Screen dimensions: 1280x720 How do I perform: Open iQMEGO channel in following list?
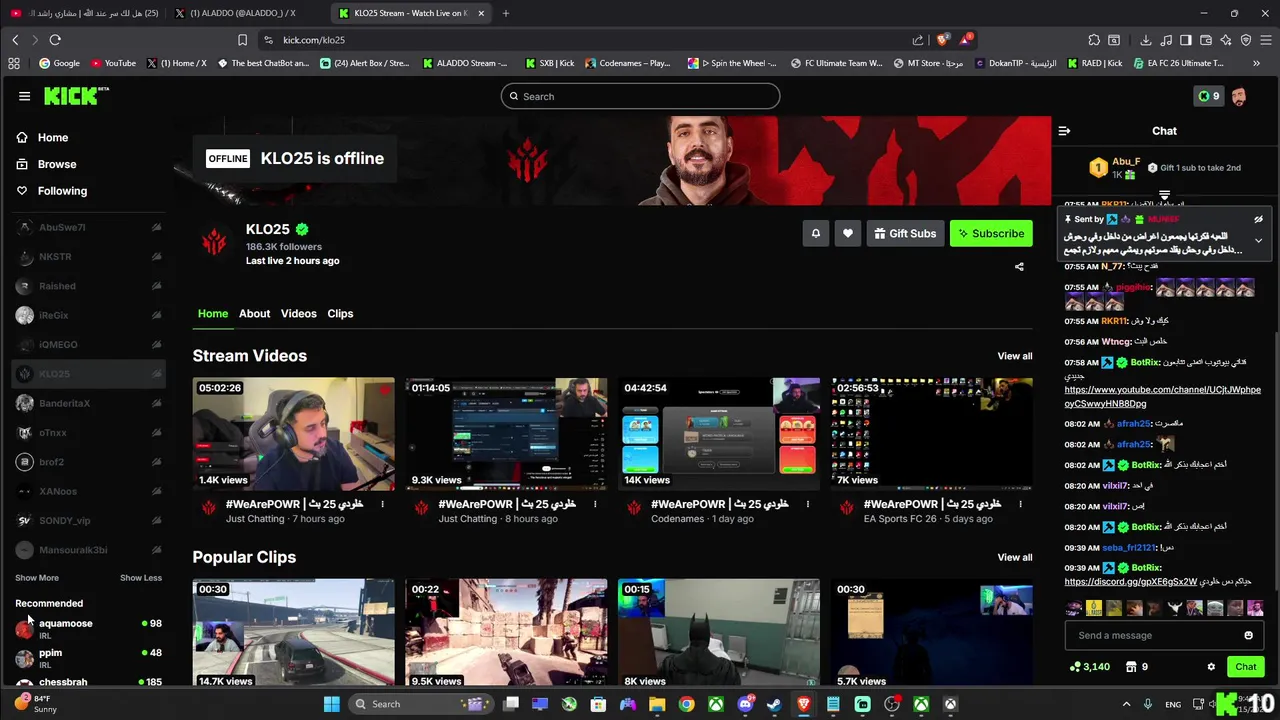pyautogui.click(x=88, y=345)
